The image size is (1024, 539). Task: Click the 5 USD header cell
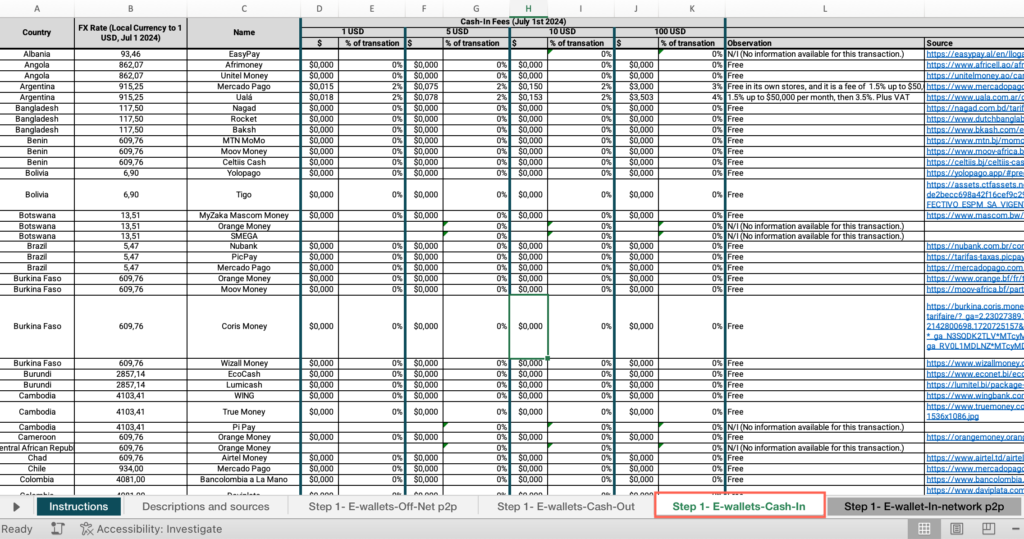[x=457, y=31]
